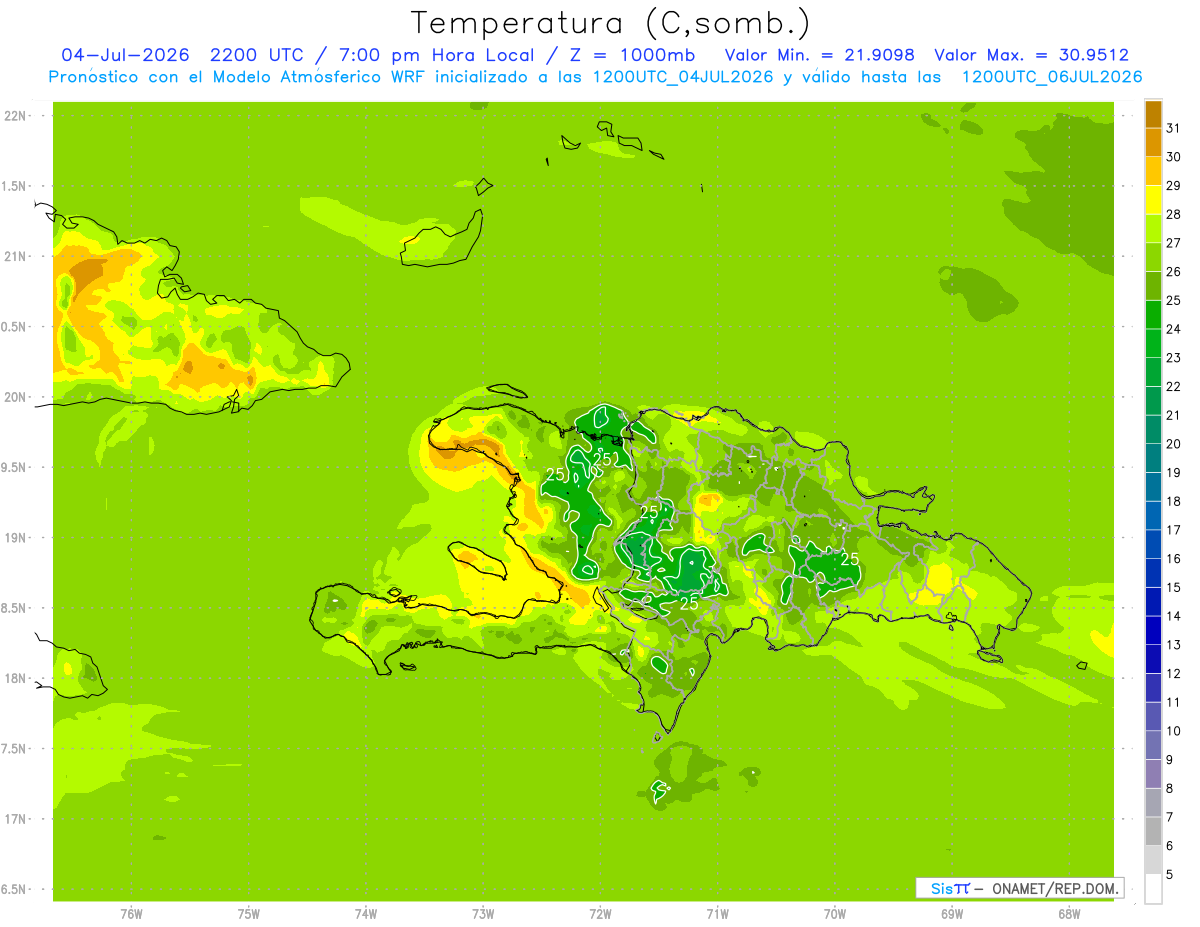Click the '20N' latitude axis label
Viewport: 1200px width, 927px height.
point(14,397)
